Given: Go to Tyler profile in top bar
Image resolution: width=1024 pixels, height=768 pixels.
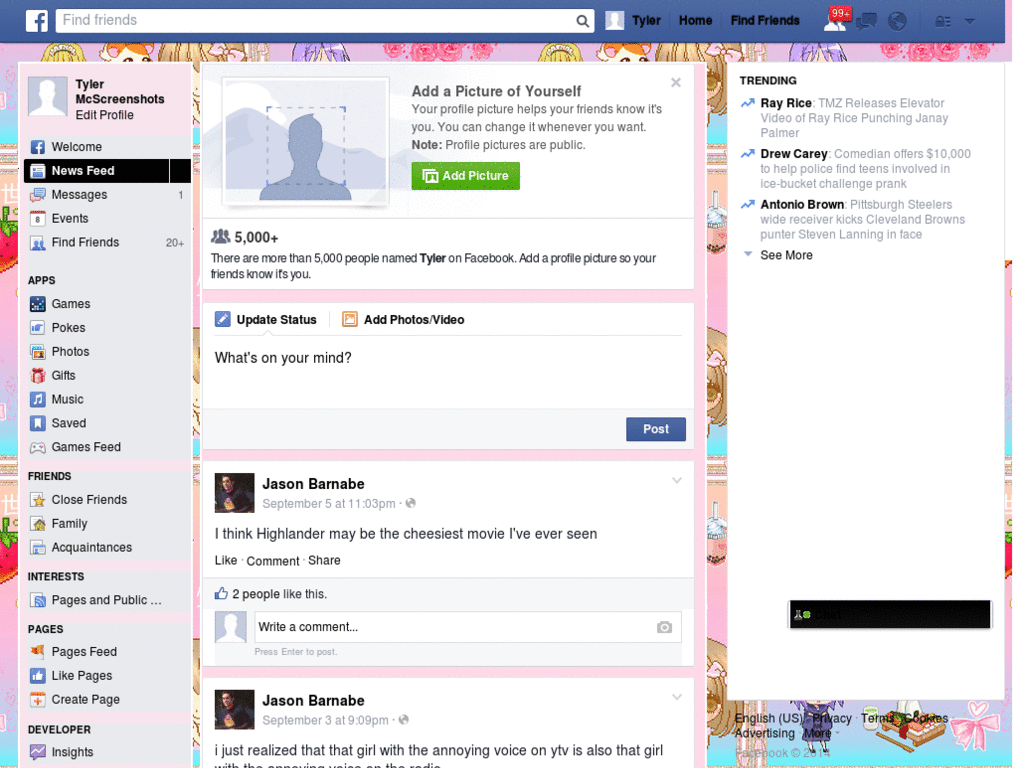Looking at the screenshot, I should (633, 21).
